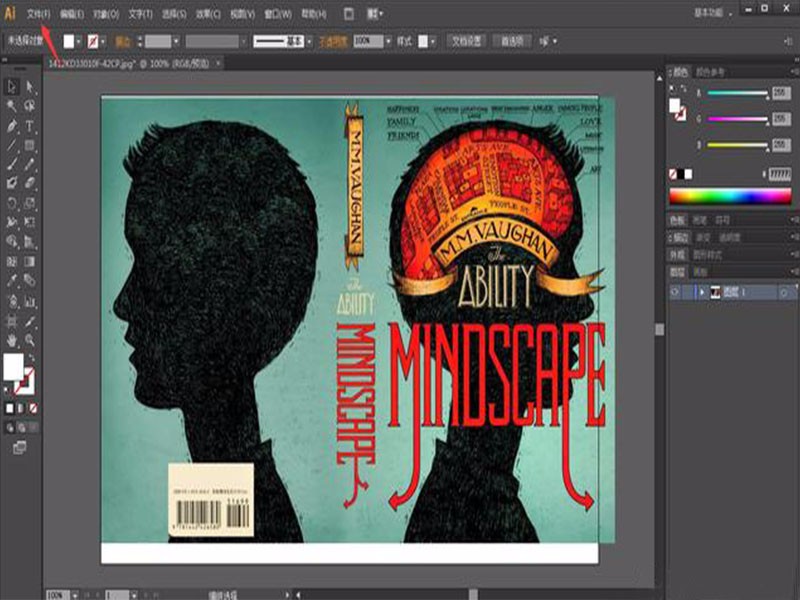
Task: Click the 首选项 button
Action: 513,41
